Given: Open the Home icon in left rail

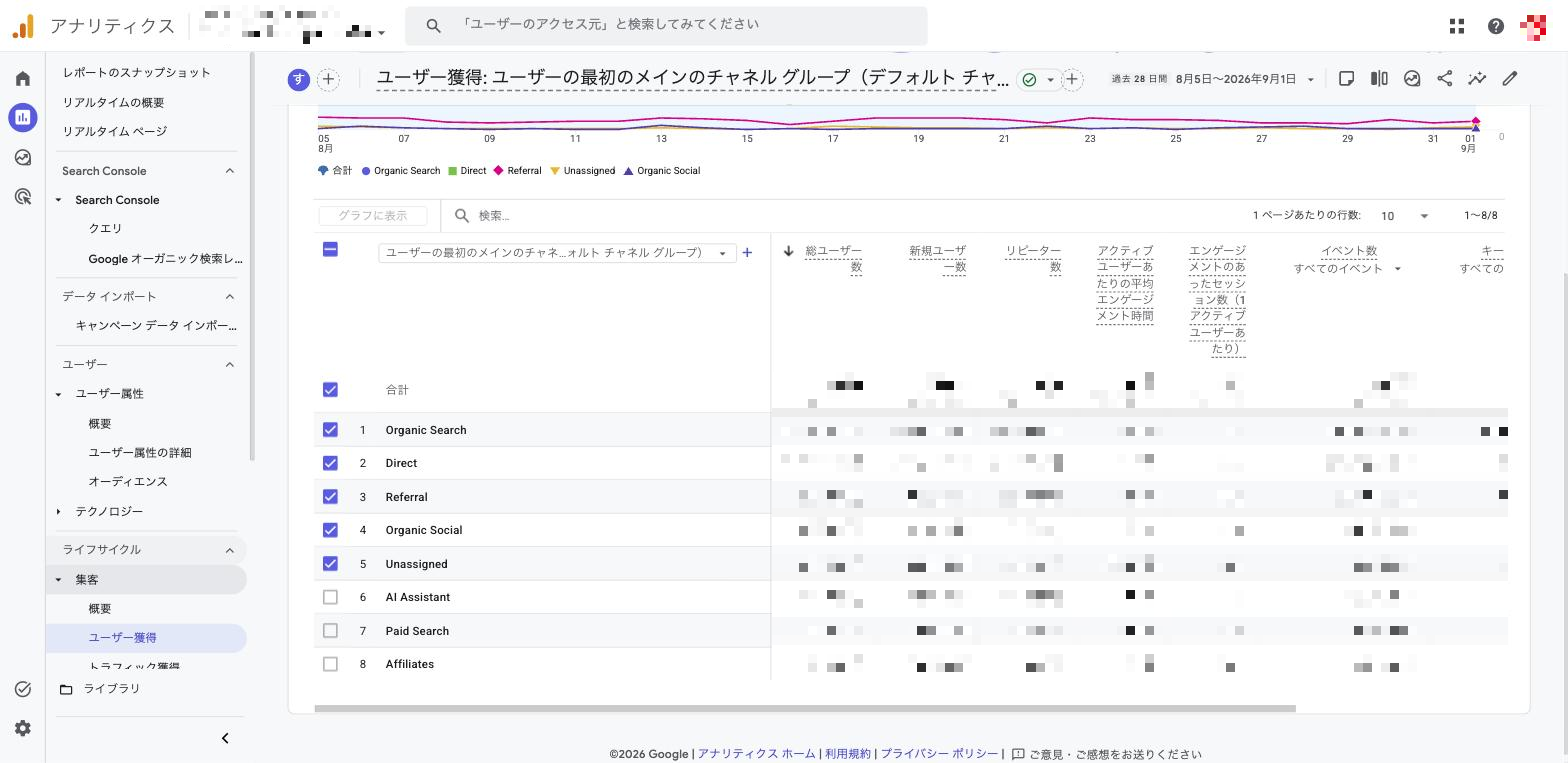Looking at the screenshot, I should (x=23, y=78).
